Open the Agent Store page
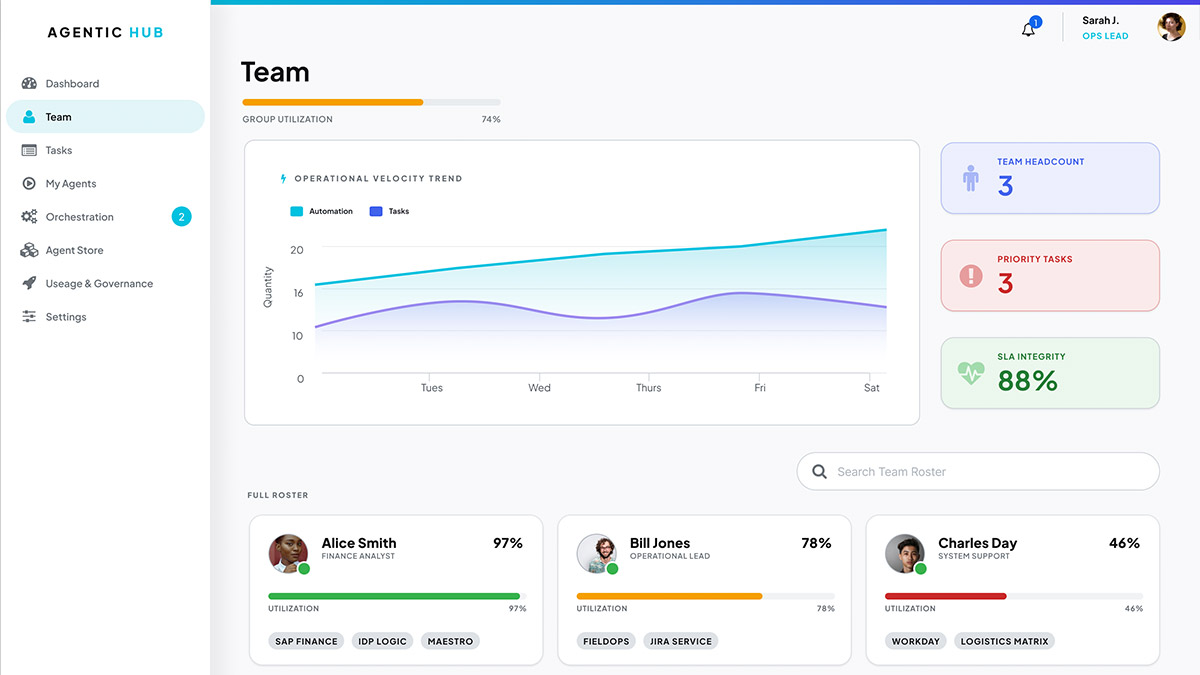This screenshot has width=1200, height=675. (105, 250)
